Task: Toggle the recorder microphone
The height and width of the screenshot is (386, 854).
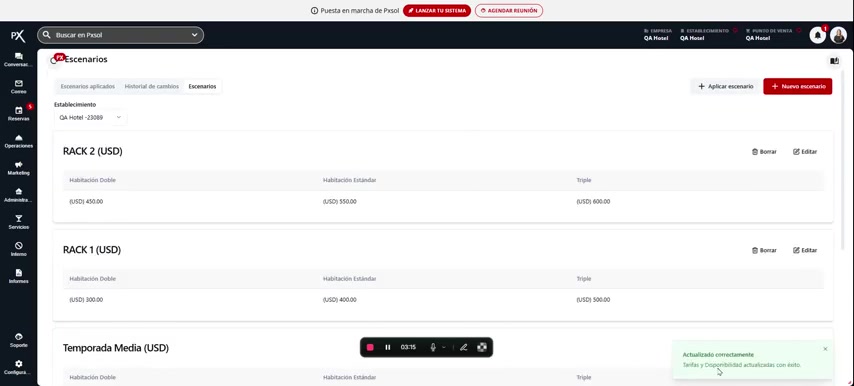Action: tap(433, 347)
